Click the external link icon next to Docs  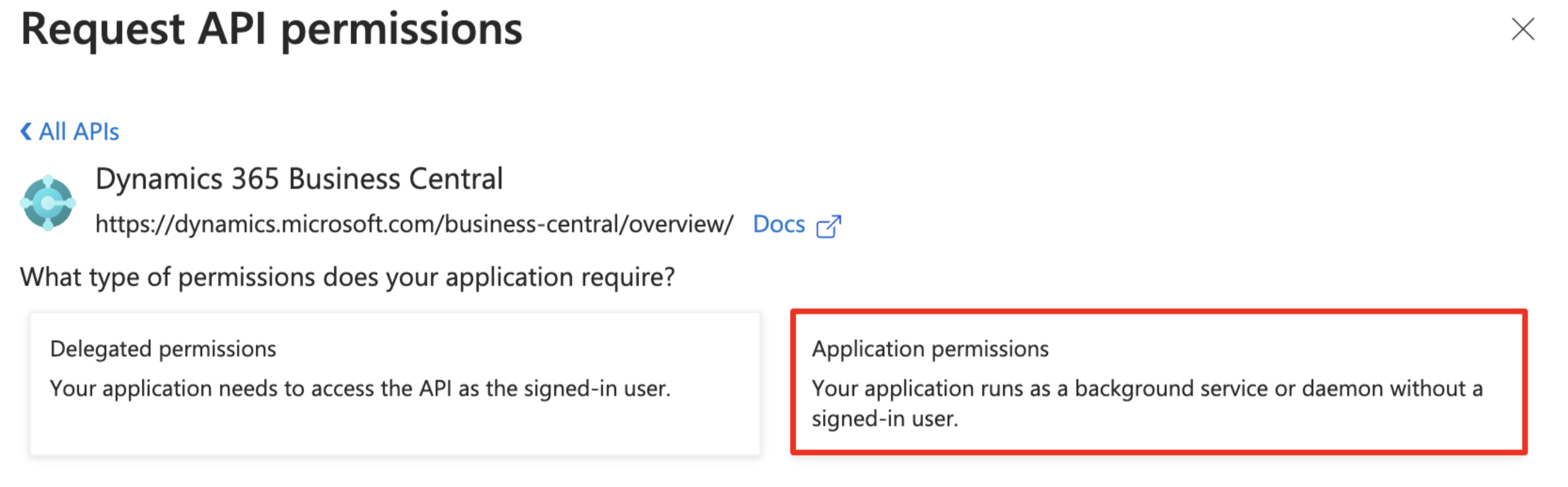click(x=828, y=226)
